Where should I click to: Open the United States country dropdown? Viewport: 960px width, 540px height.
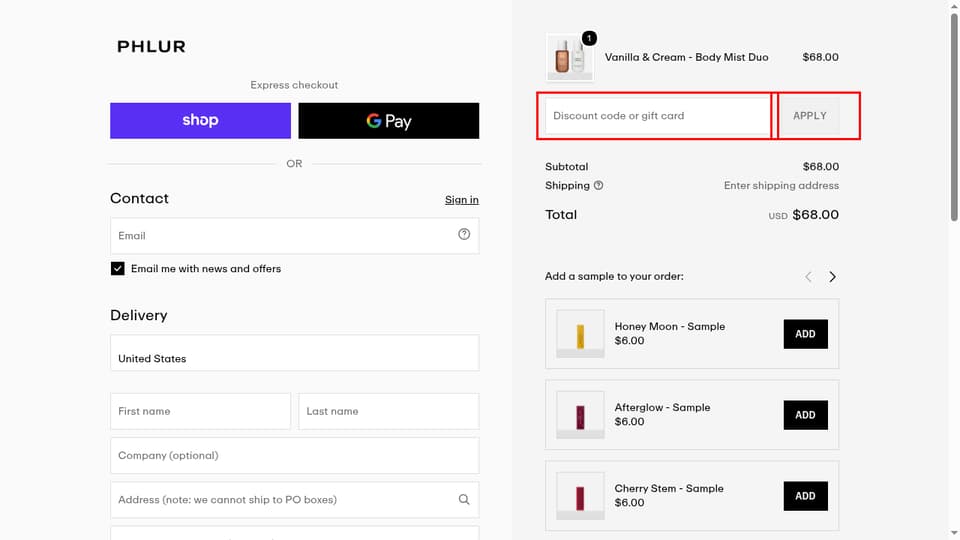(x=294, y=353)
